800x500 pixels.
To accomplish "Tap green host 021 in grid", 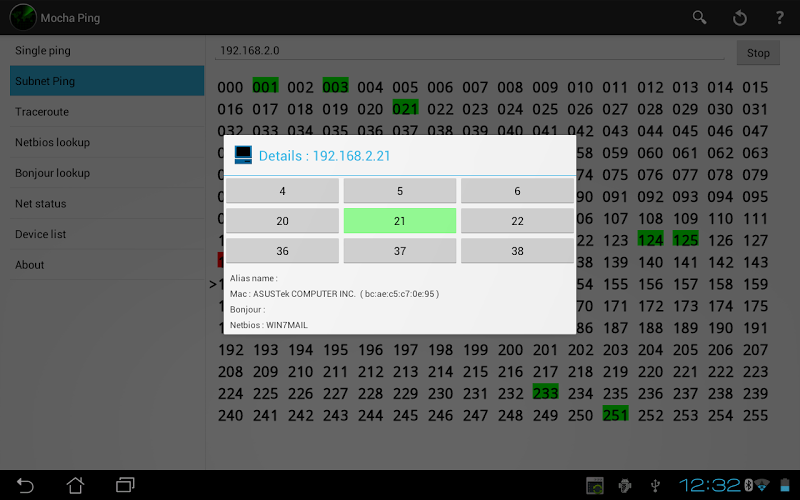I will tap(405, 108).
